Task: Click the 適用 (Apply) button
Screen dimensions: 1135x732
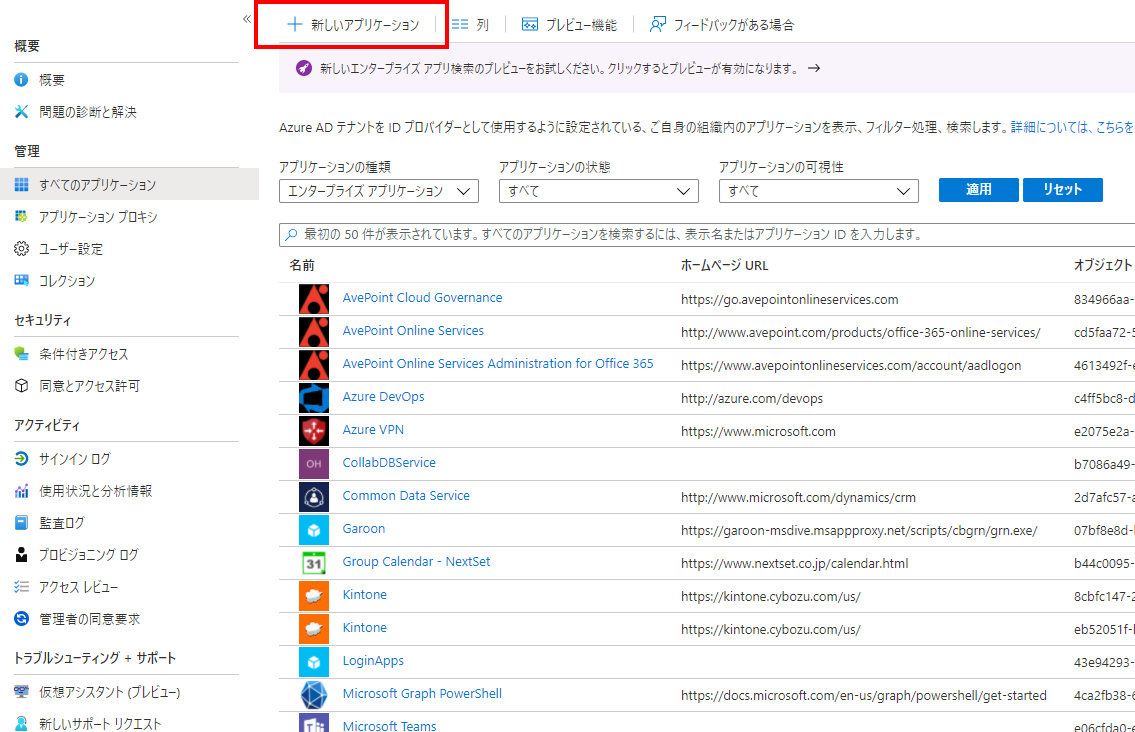Action: click(x=978, y=190)
